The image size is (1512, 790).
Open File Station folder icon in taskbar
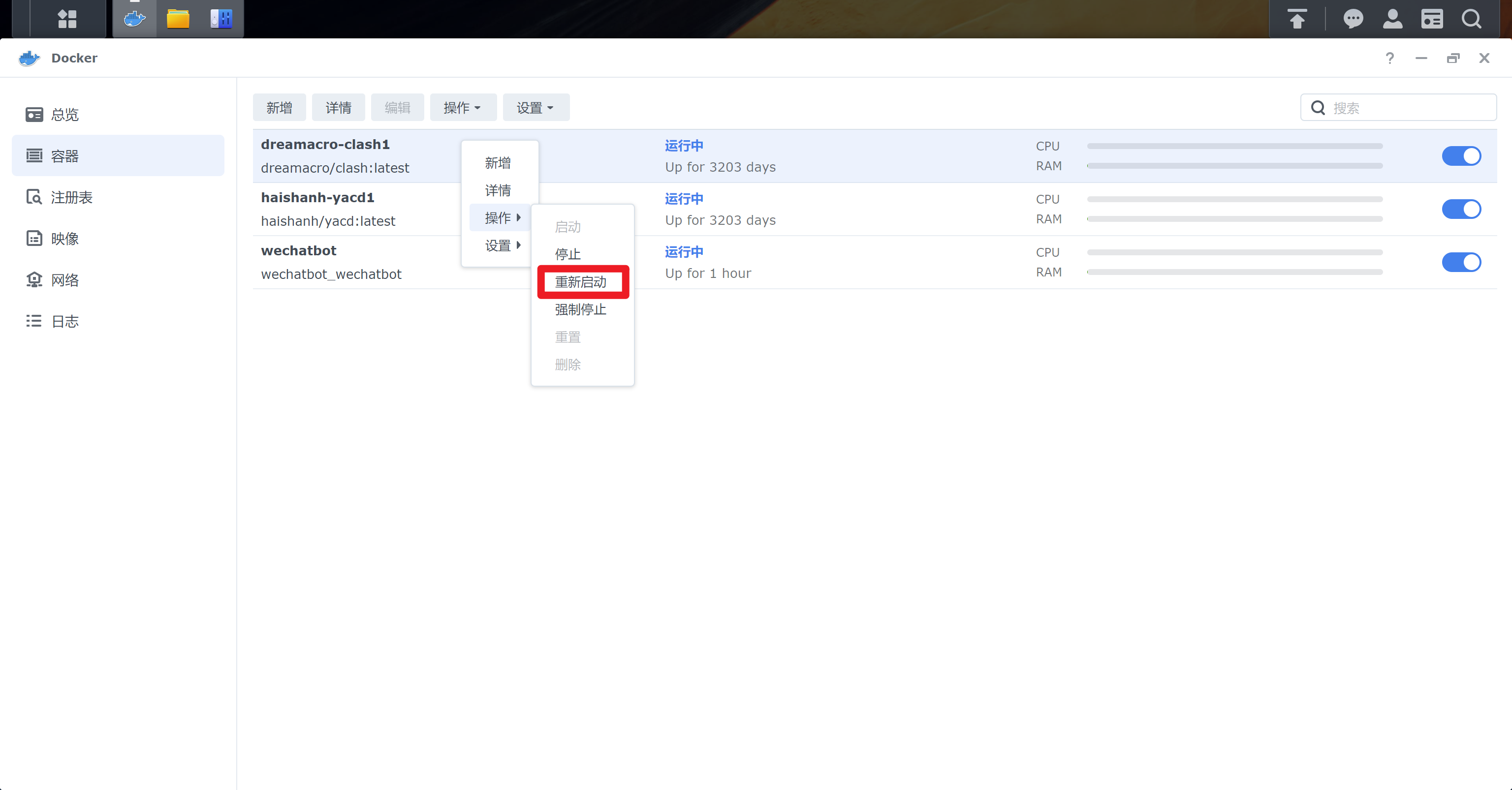[178, 19]
